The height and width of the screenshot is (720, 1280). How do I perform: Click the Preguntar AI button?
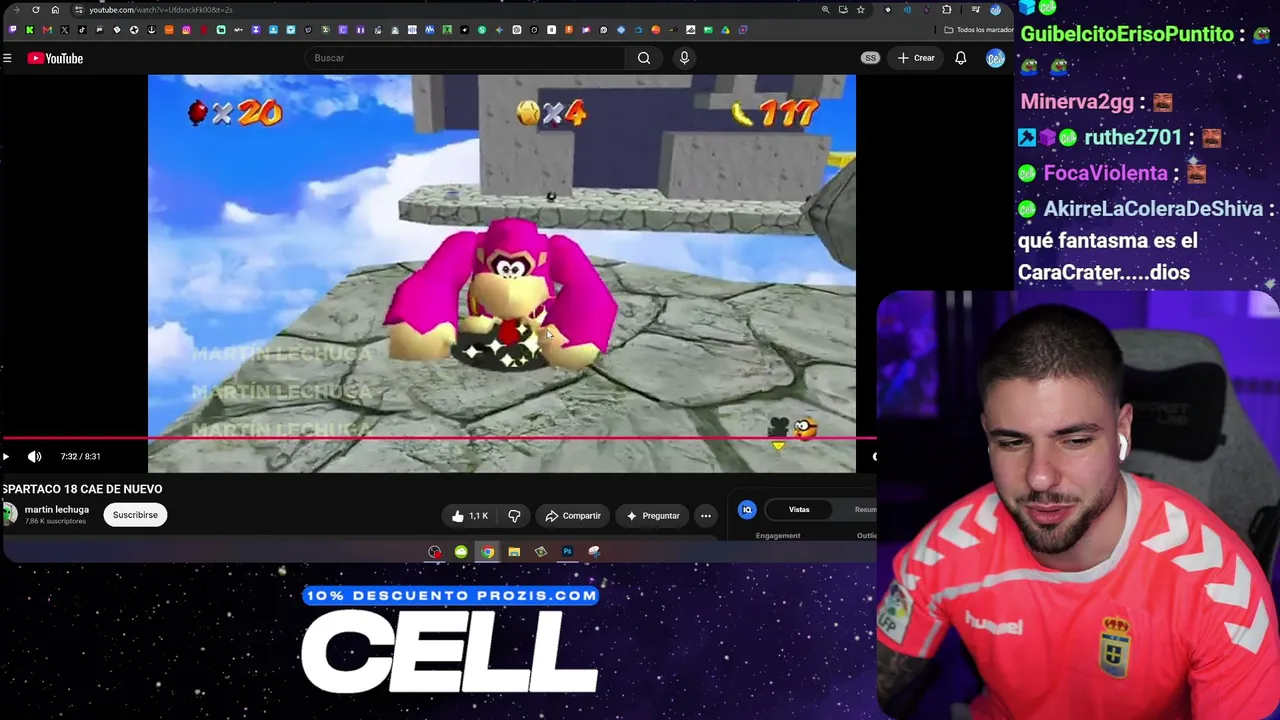click(x=653, y=516)
